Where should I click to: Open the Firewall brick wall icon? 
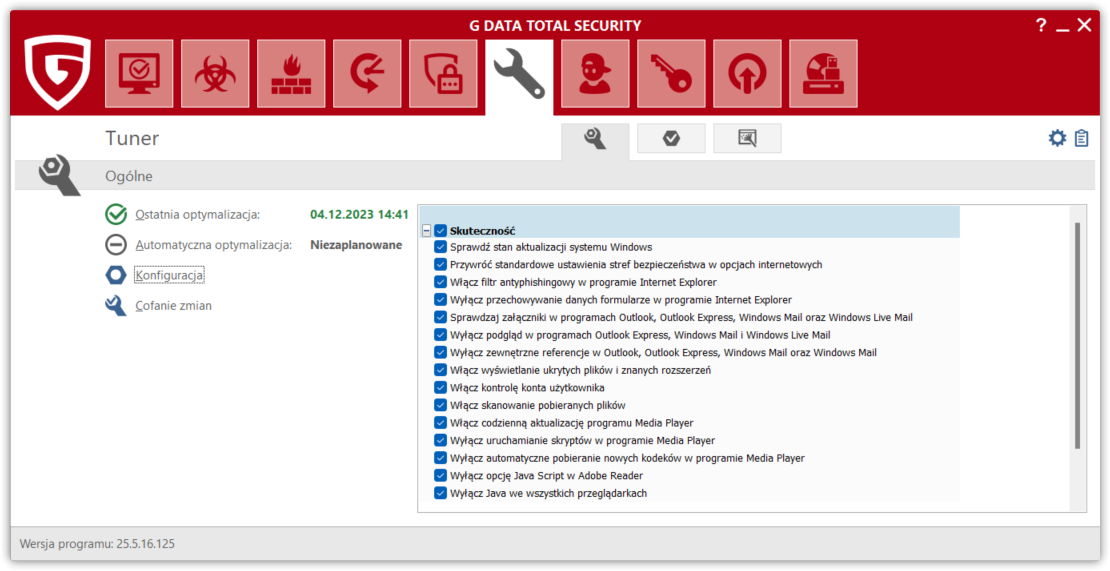(x=291, y=74)
